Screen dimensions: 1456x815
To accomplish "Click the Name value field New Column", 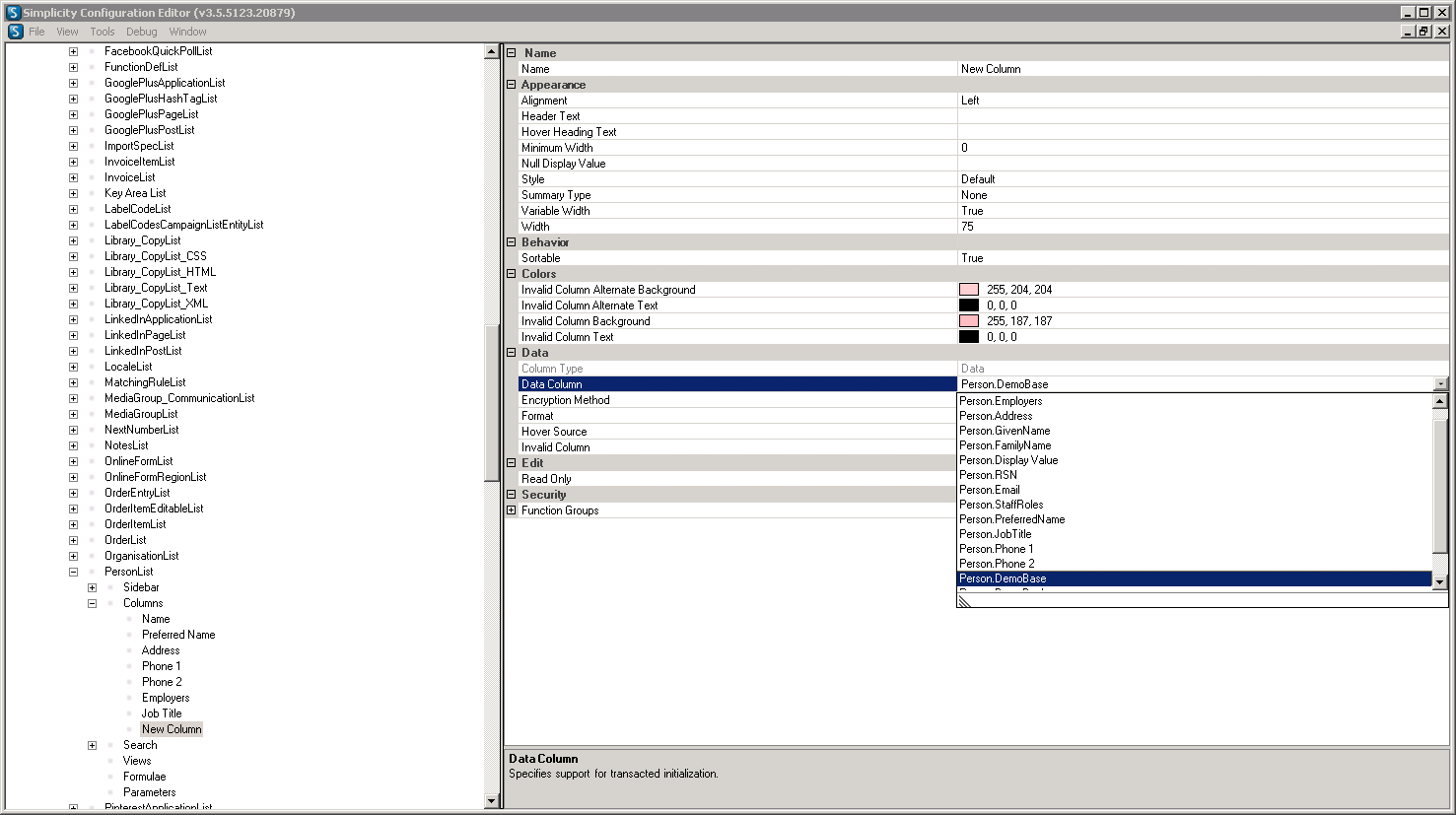I will point(1203,69).
